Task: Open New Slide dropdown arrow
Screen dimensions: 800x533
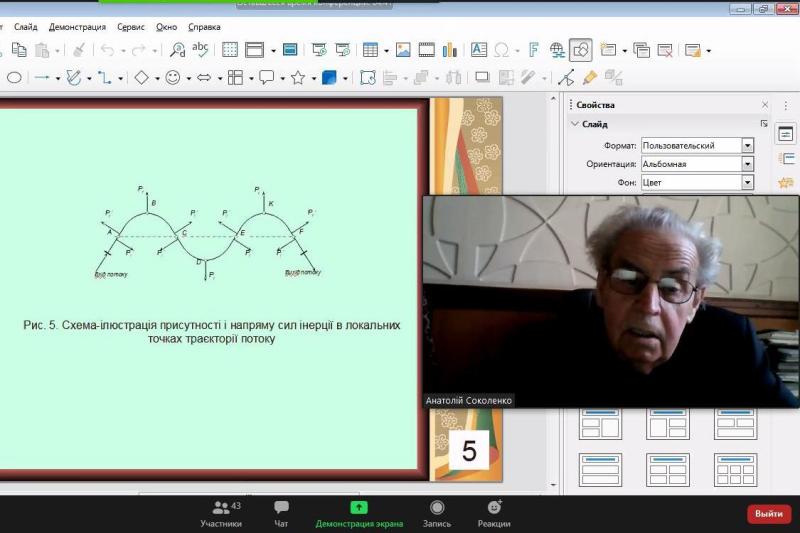Action: [624, 50]
